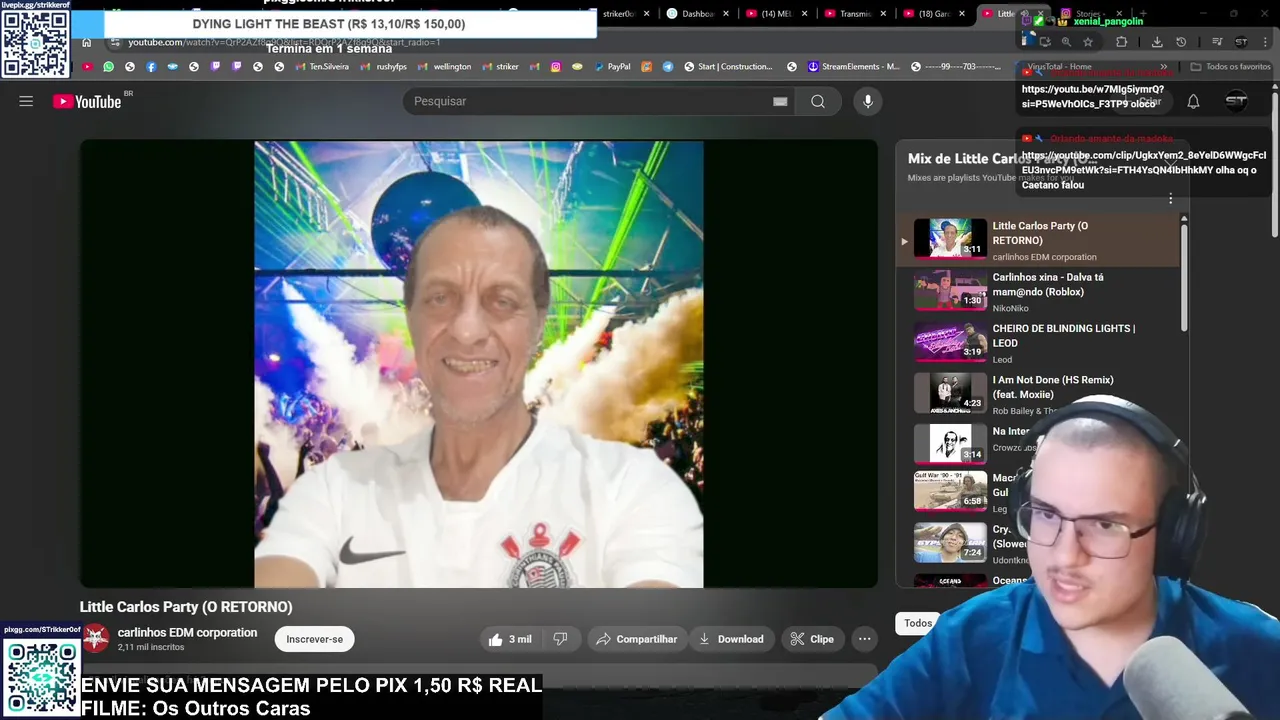Open the on-screen keyboard in search box
The width and height of the screenshot is (1280, 720).
780,101
